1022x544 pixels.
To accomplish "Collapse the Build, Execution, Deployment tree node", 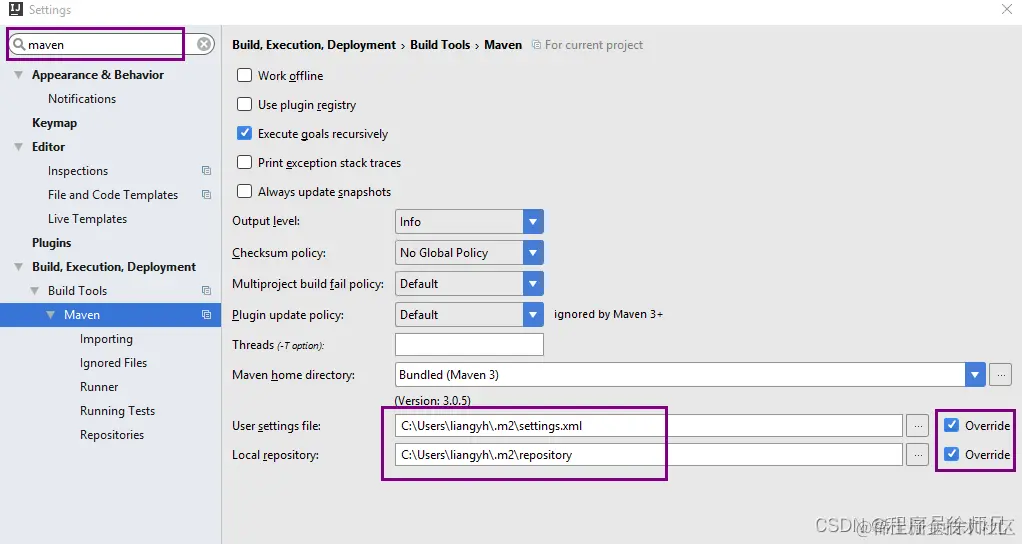I will [19, 267].
